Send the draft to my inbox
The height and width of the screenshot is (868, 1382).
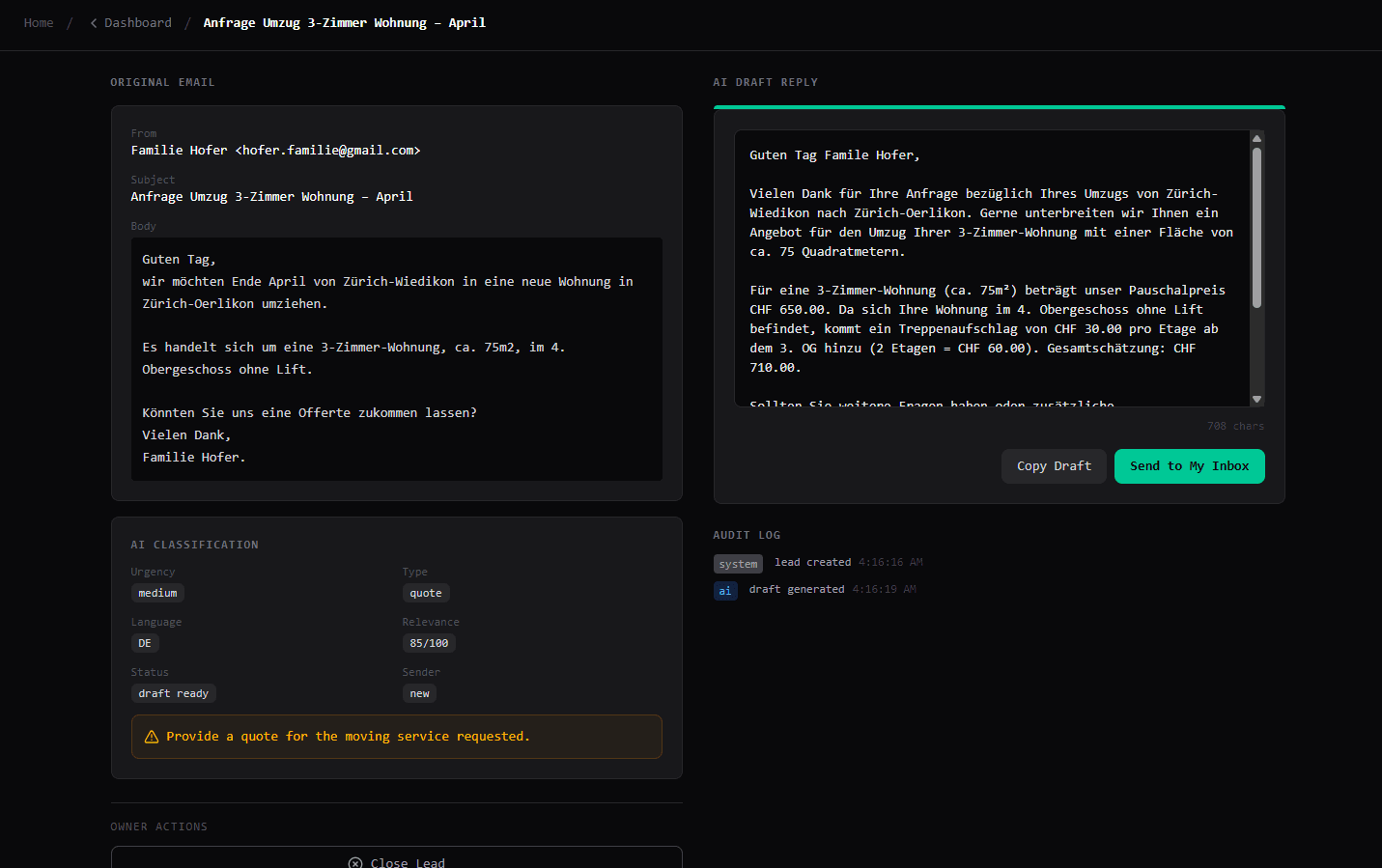1189,466
